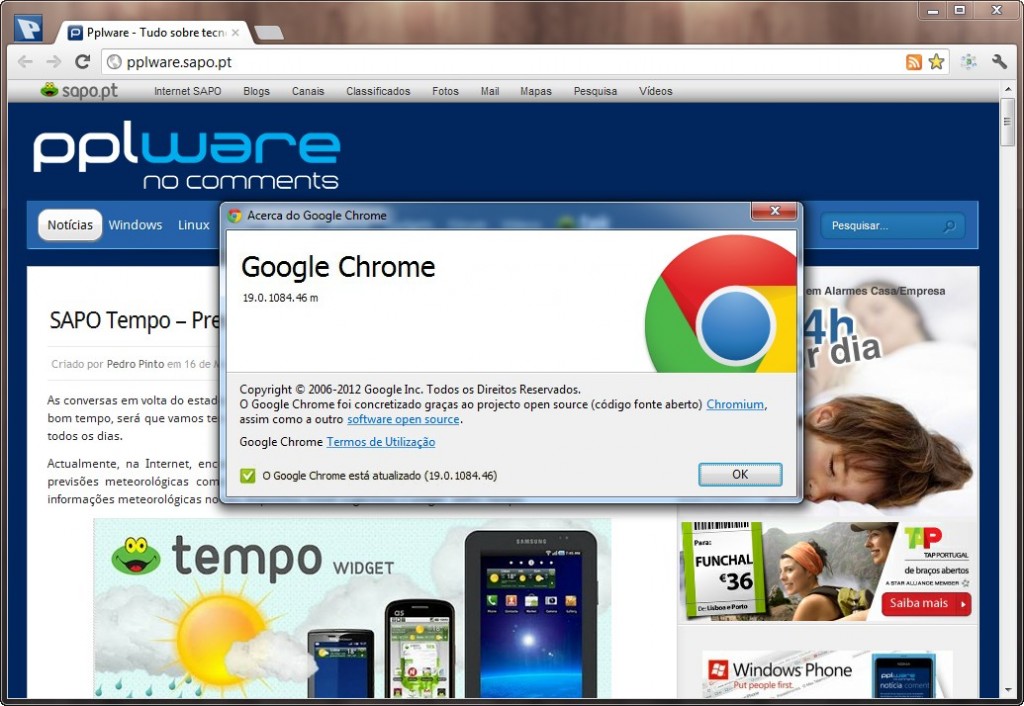Image resolution: width=1024 pixels, height=706 pixels.
Task: Open the Chromium link in the dialog
Action: (735, 404)
